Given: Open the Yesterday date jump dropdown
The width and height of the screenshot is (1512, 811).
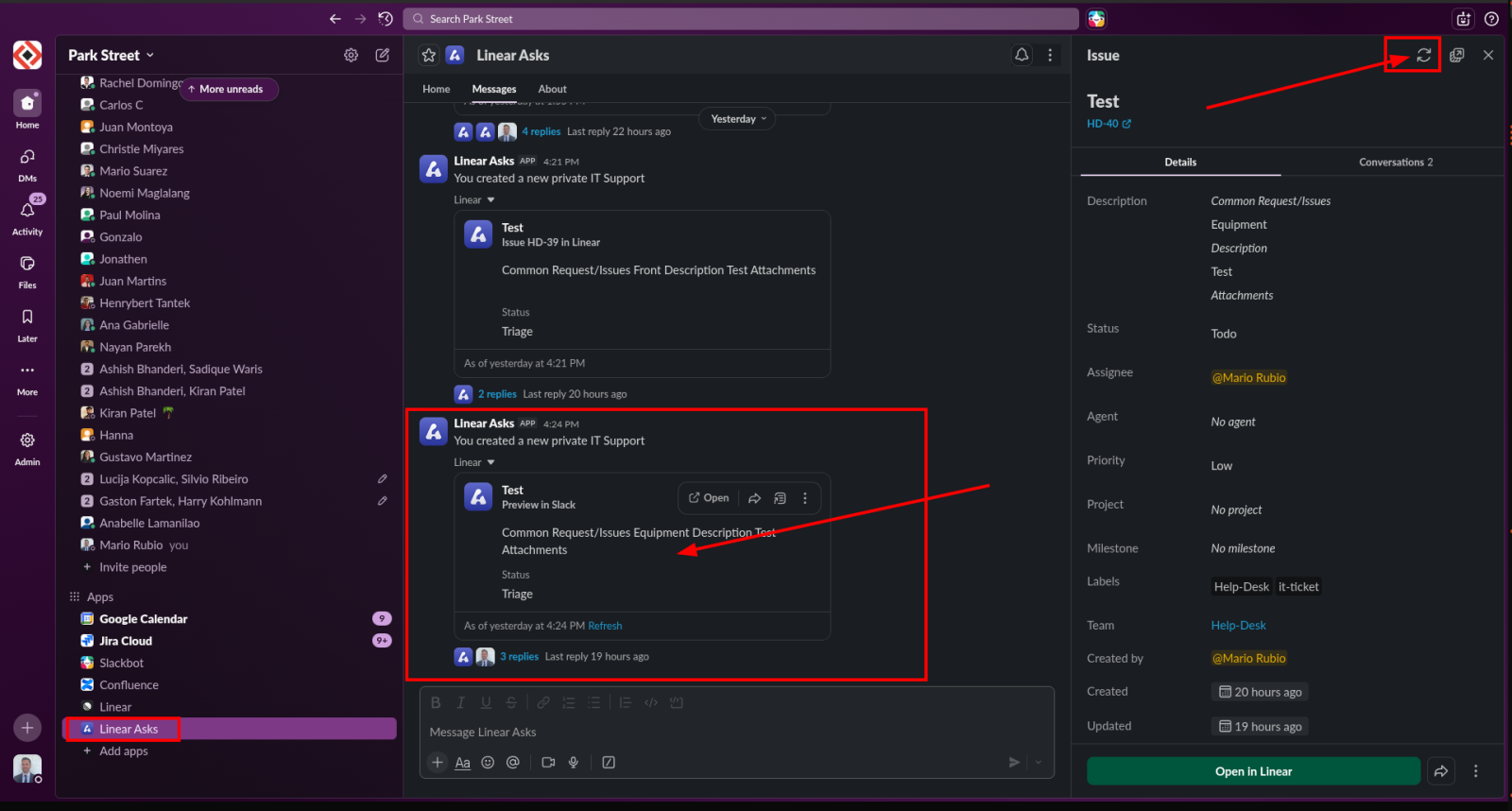Looking at the screenshot, I should click(738, 119).
